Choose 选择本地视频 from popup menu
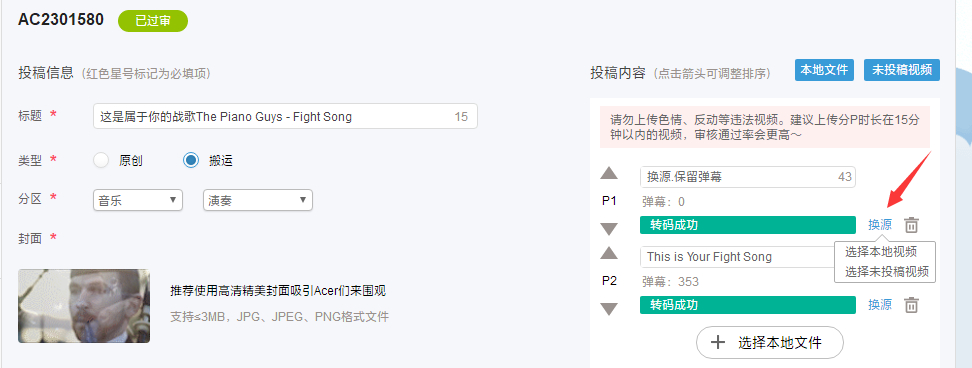Image resolution: width=972 pixels, height=368 pixels. 881,252
